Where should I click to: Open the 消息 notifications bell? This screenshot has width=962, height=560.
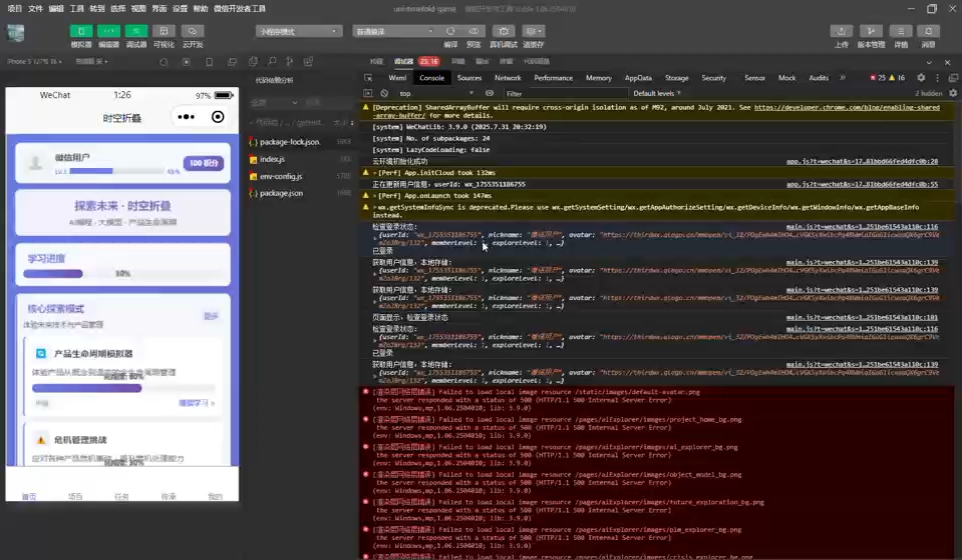928,31
